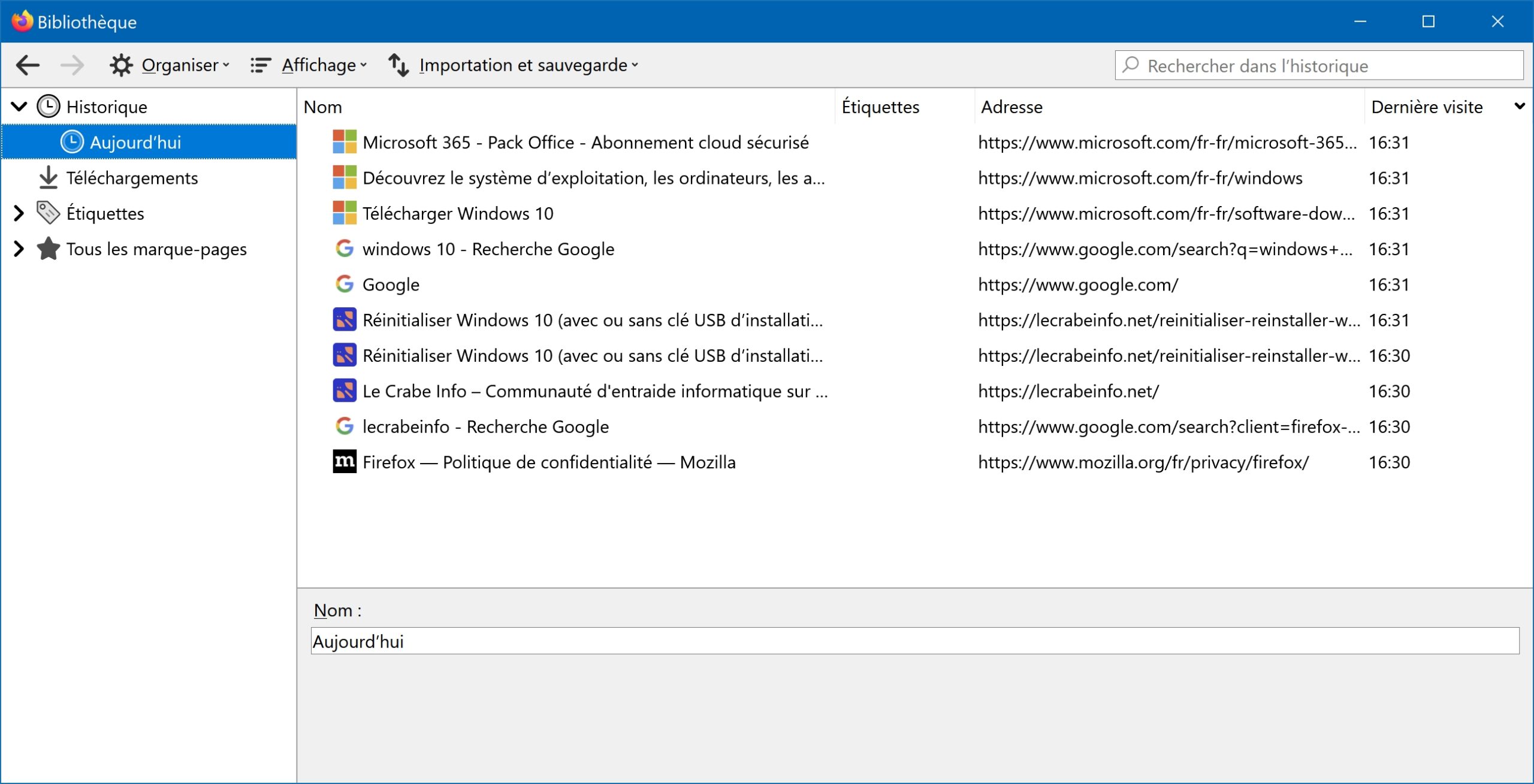Click the Historique clock icon
Viewport: 1534px width, 784px height.
(x=49, y=107)
